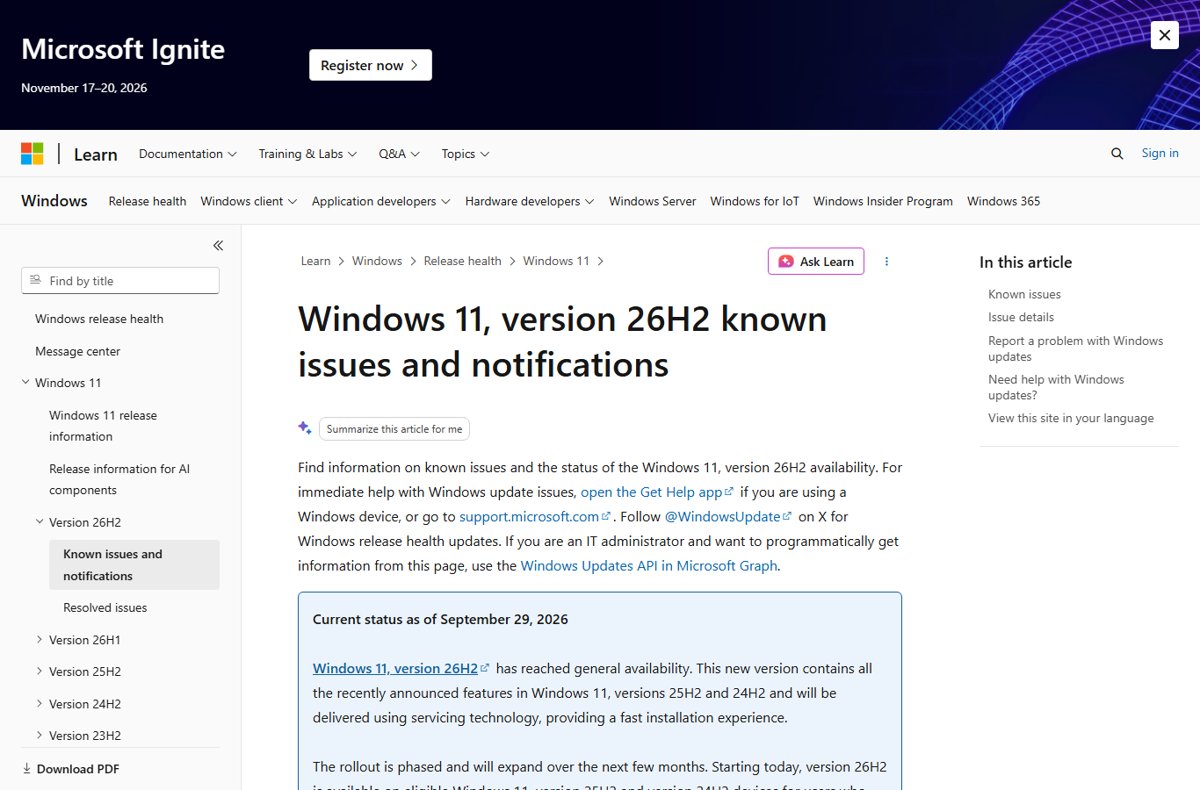Open Windows 365 navigation item
The height and width of the screenshot is (790, 1200).
pos(1003,201)
